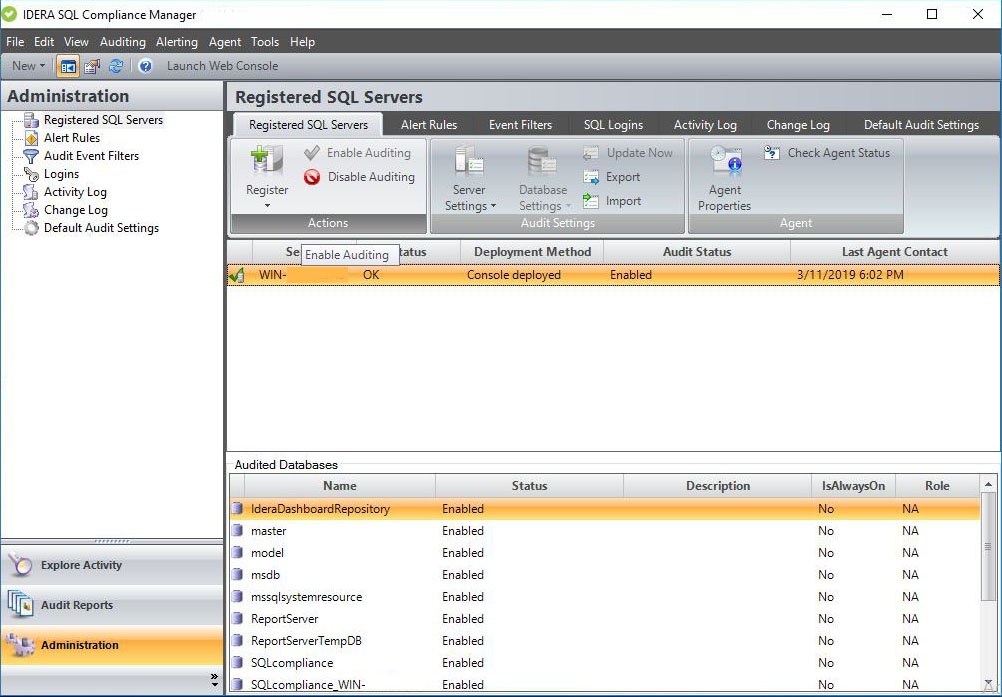1002x697 pixels.
Task: Open the Auditing menu
Action: point(122,42)
